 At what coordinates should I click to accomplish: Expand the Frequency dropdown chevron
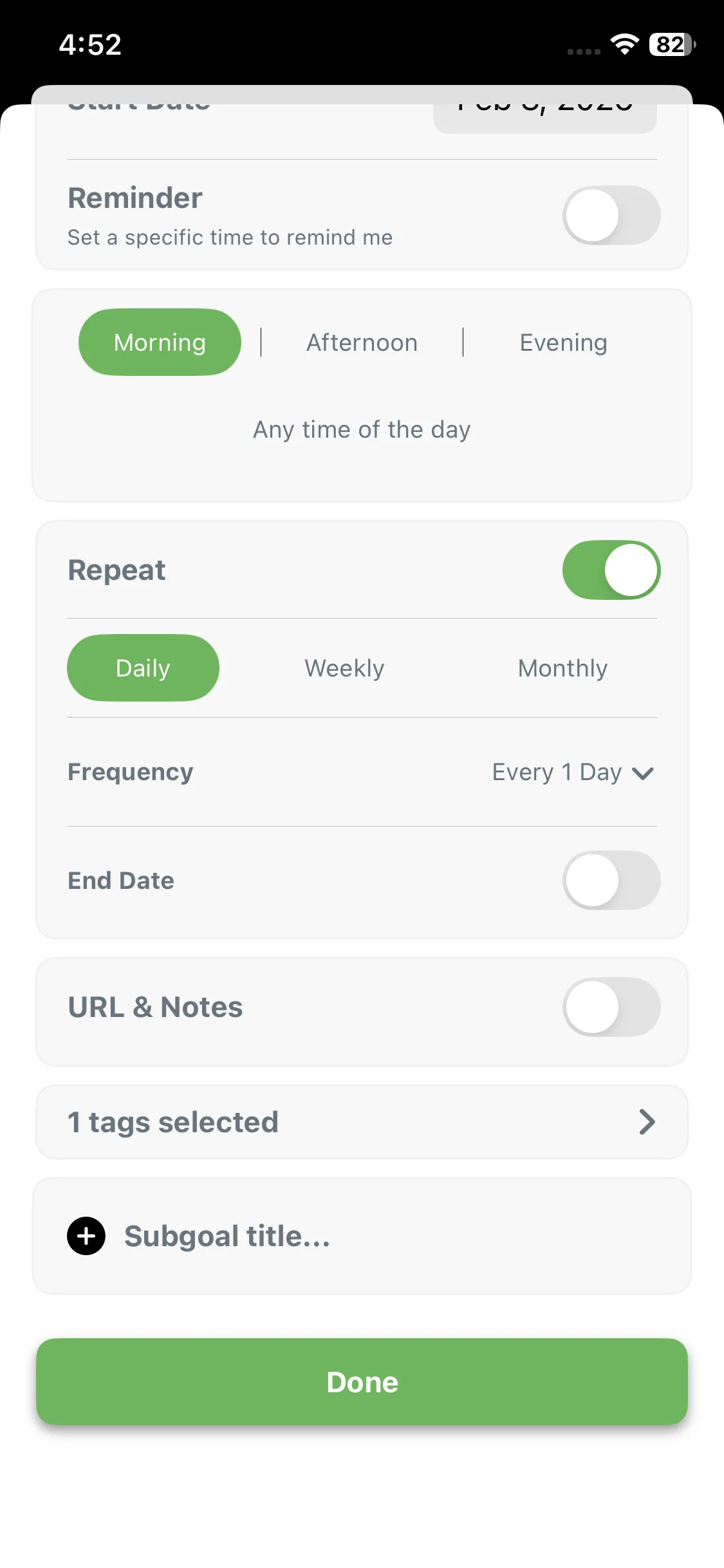click(x=643, y=772)
